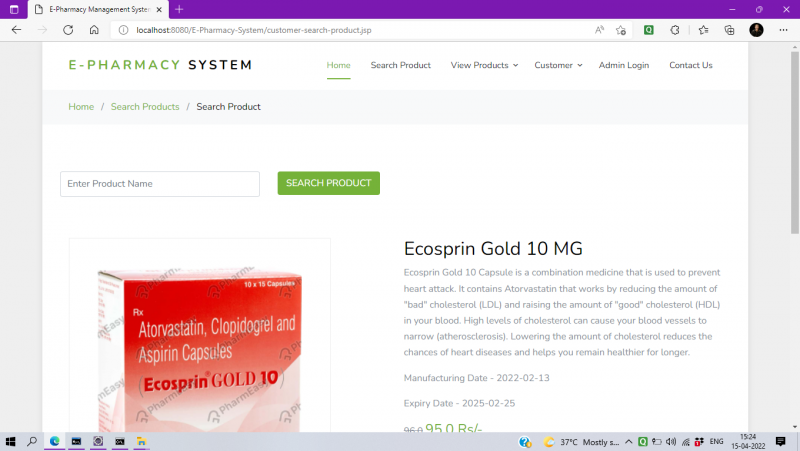Click the E-Pharmacy System logo

click(x=160, y=65)
